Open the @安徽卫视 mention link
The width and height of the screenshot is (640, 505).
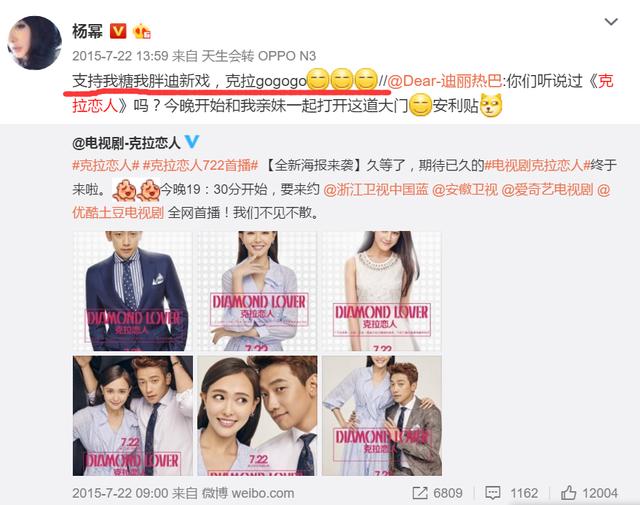tap(465, 189)
